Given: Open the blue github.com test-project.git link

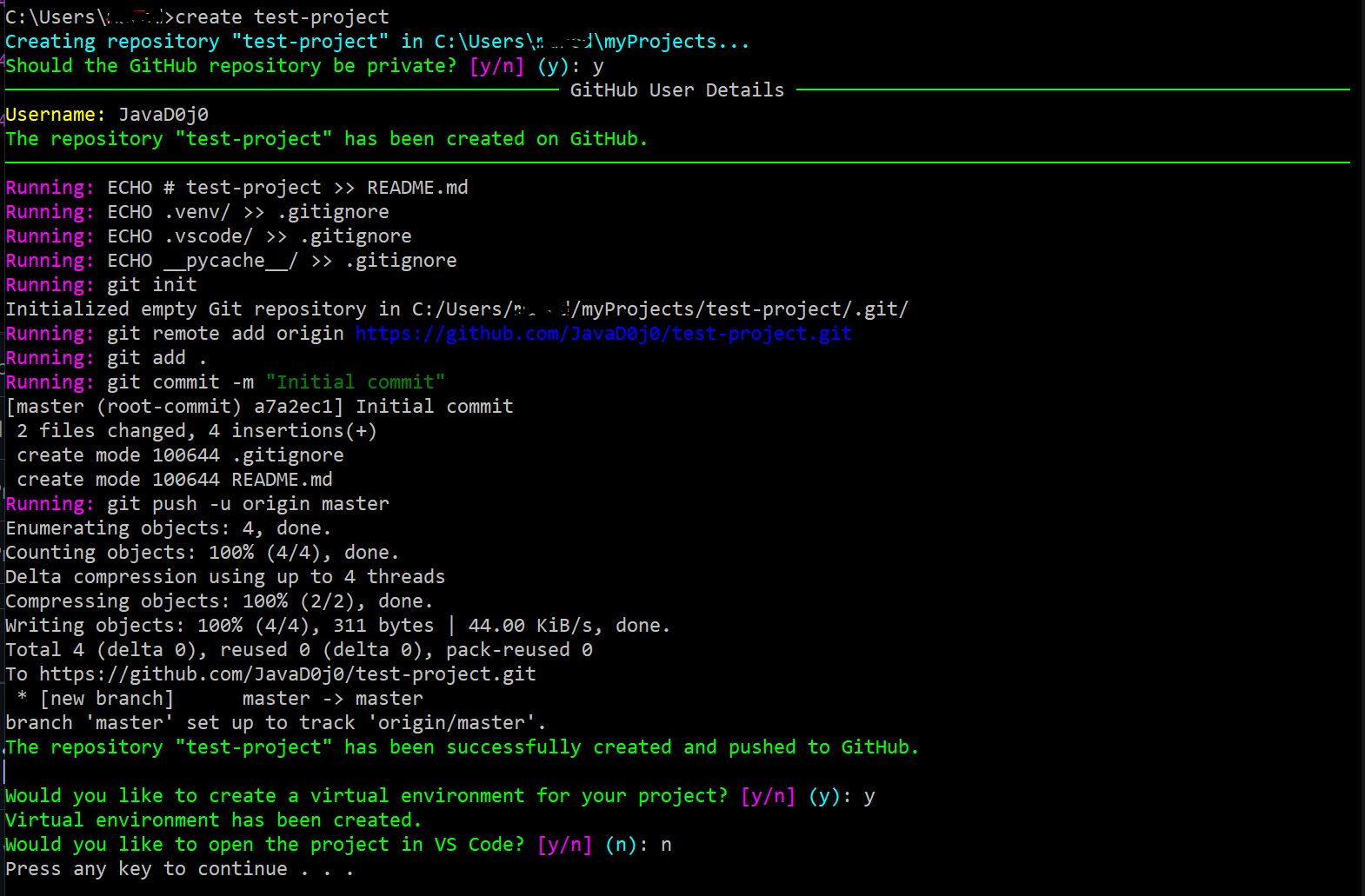Looking at the screenshot, I should point(603,334).
